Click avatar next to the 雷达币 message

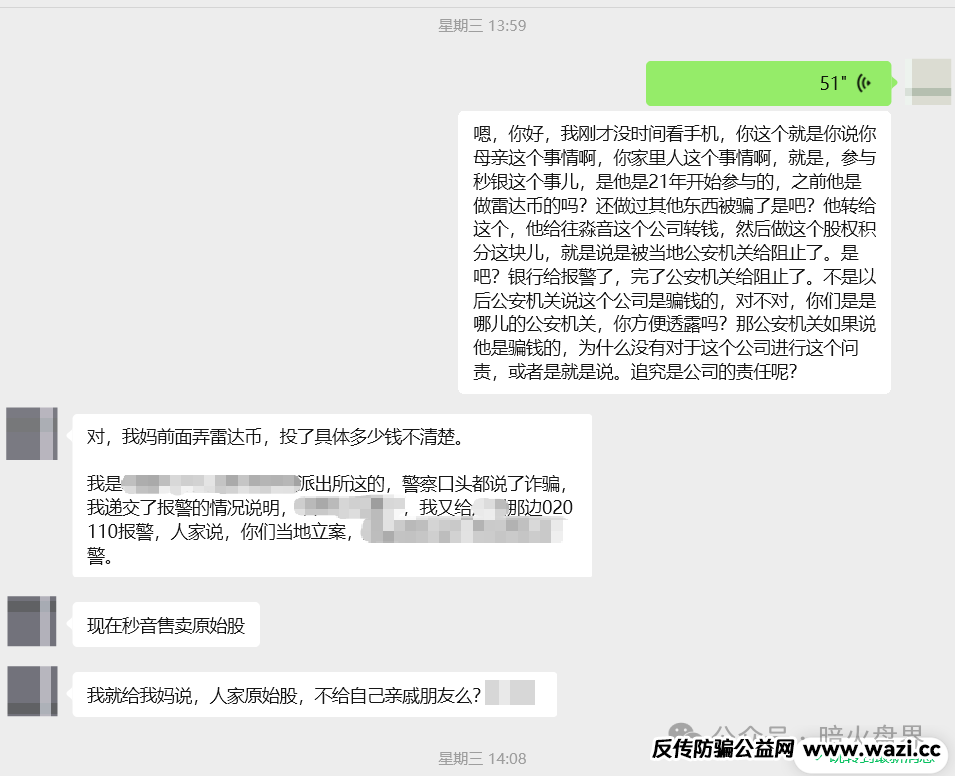coord(32,433)
